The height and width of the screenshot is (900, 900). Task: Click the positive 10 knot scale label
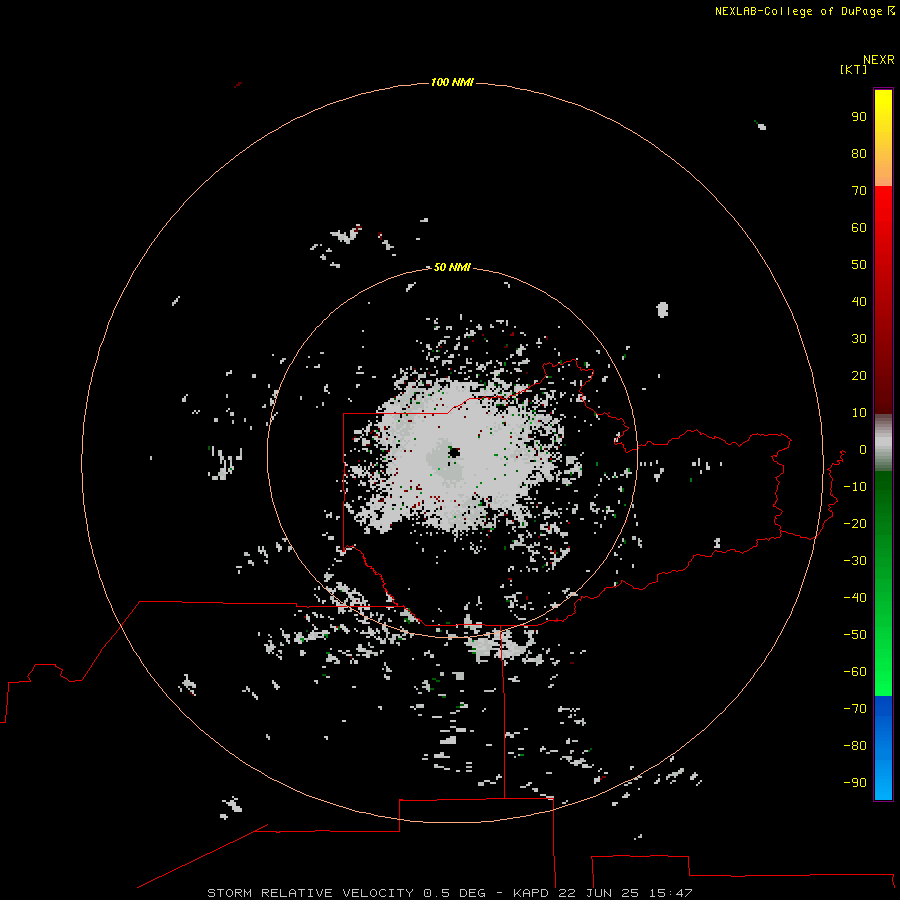[x=859, y=413]
